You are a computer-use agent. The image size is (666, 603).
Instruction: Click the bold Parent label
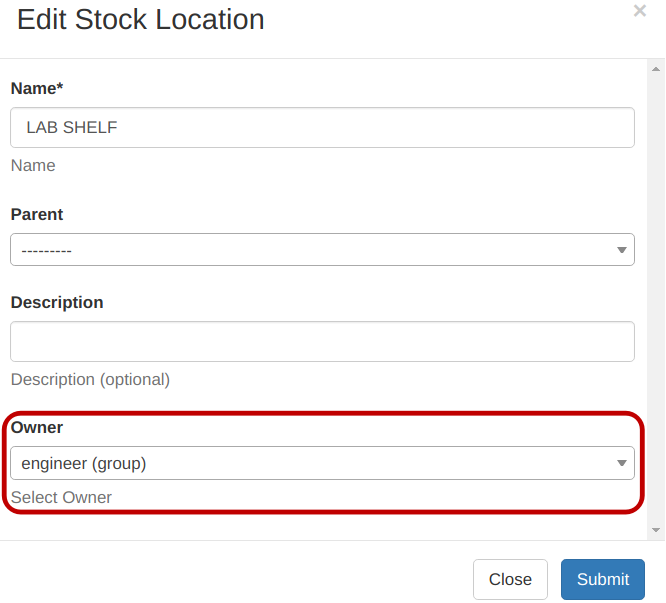(x=37, y=214)
